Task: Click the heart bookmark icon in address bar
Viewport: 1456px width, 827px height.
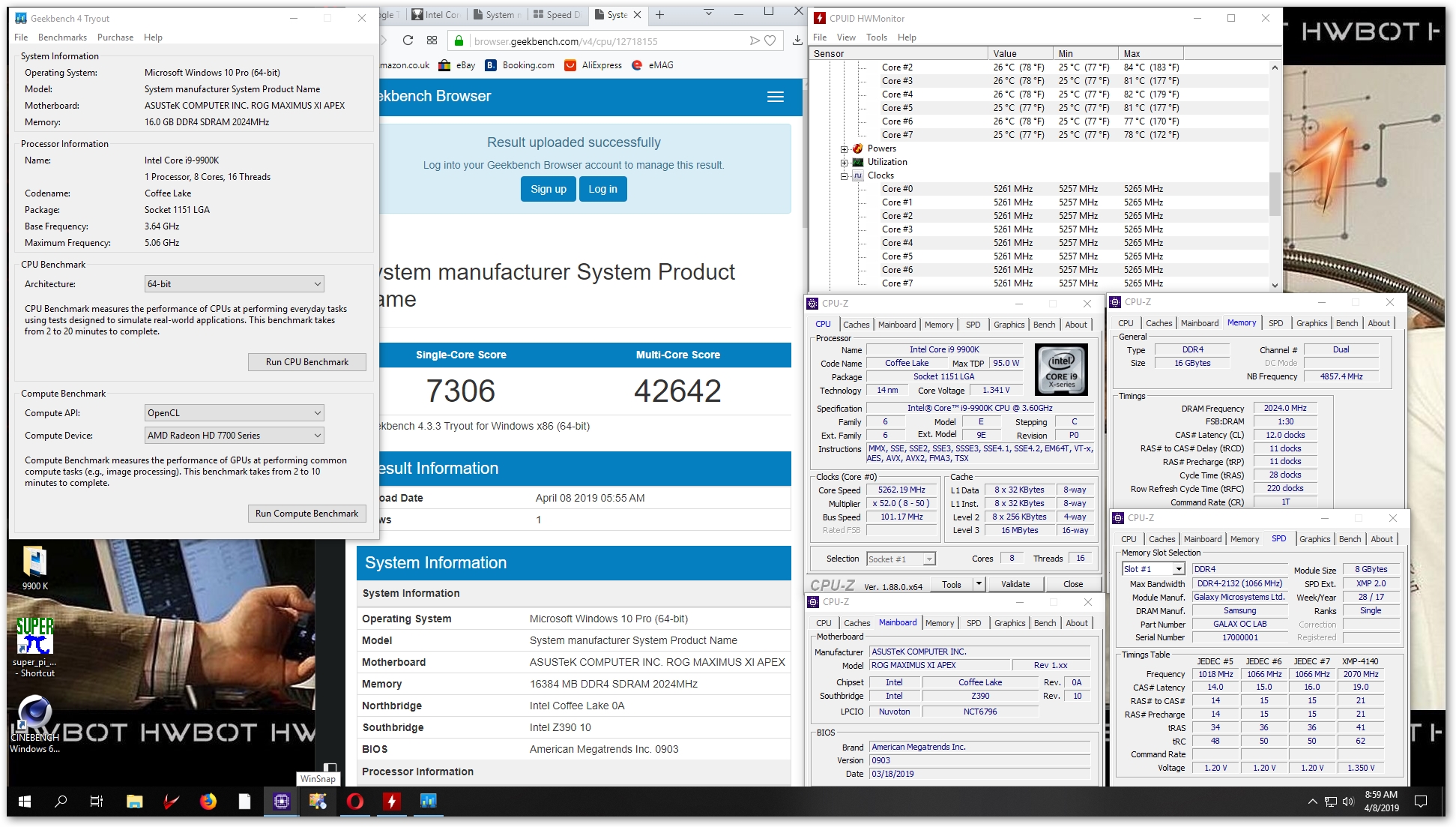Action: coord(770,40)
